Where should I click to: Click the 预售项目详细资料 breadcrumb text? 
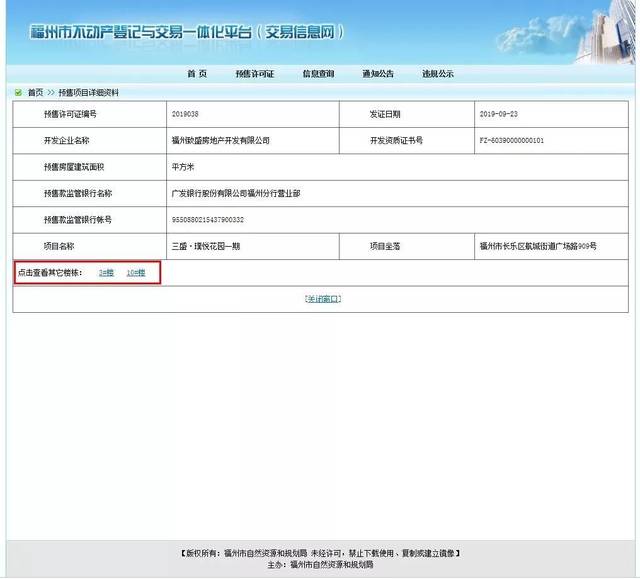click(89, 93)
